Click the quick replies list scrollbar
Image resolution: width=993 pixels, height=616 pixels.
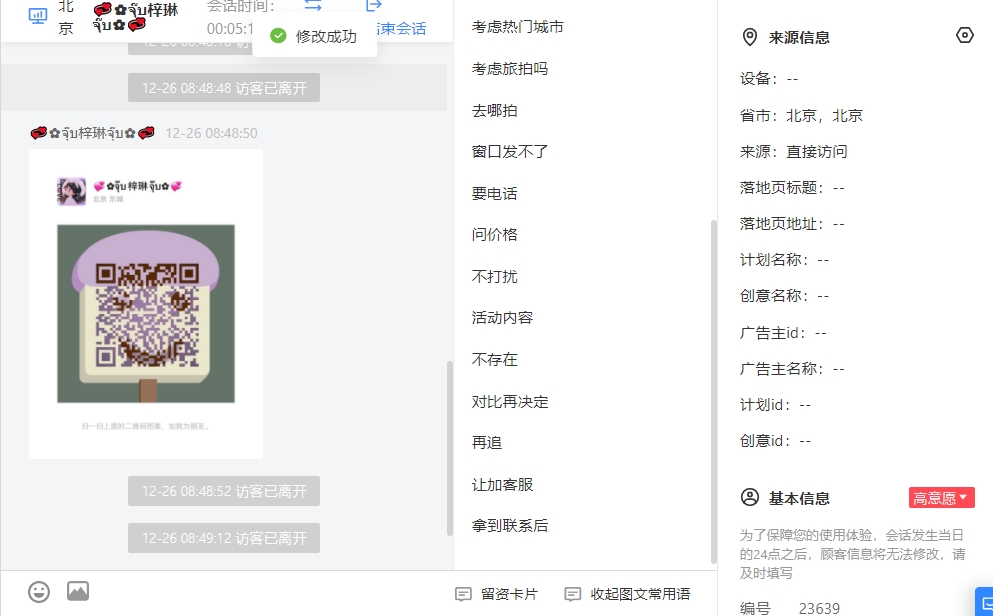714,391
